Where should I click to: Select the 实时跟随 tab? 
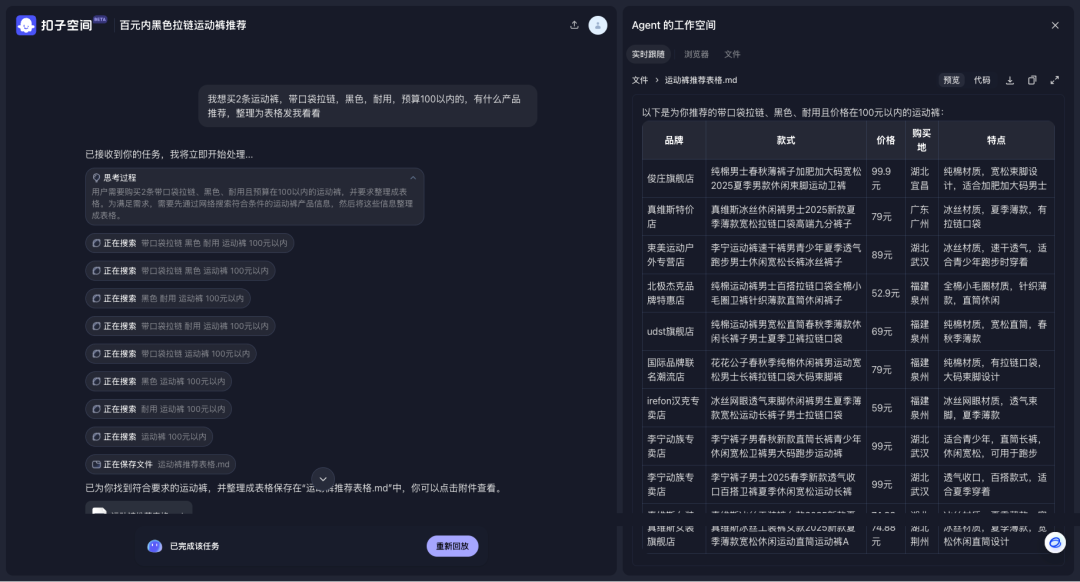(651, 54)
